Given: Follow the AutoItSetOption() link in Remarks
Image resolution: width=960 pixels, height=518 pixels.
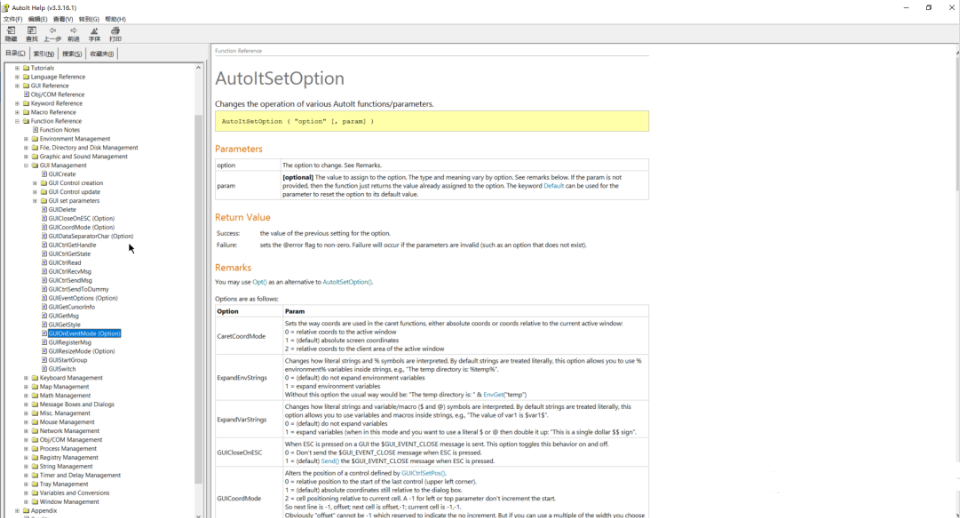Looking at the screenshot, I should tap(347, 282).
